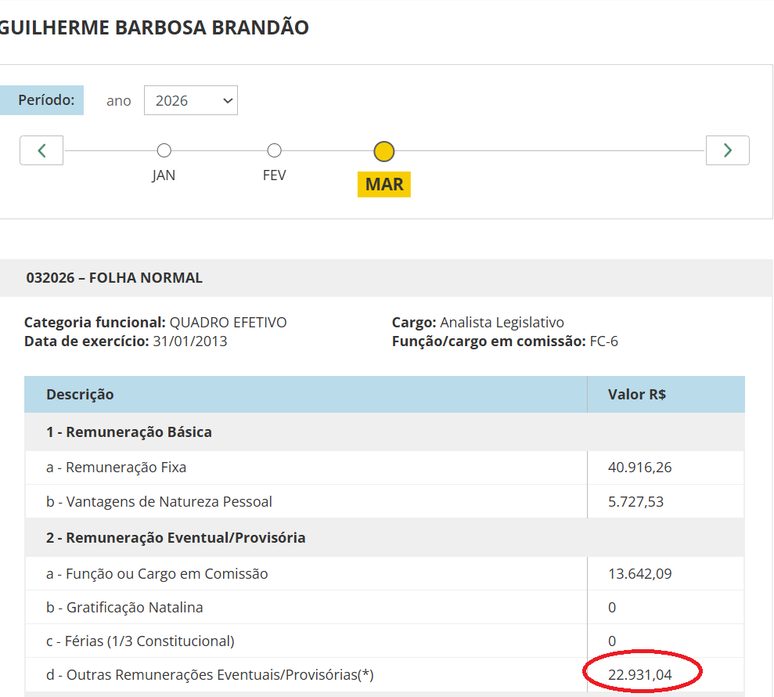The height and width of the screenshot is (697, 774).
Task: Click the Gratificação Natalina value 0
Action: (612, 608)
